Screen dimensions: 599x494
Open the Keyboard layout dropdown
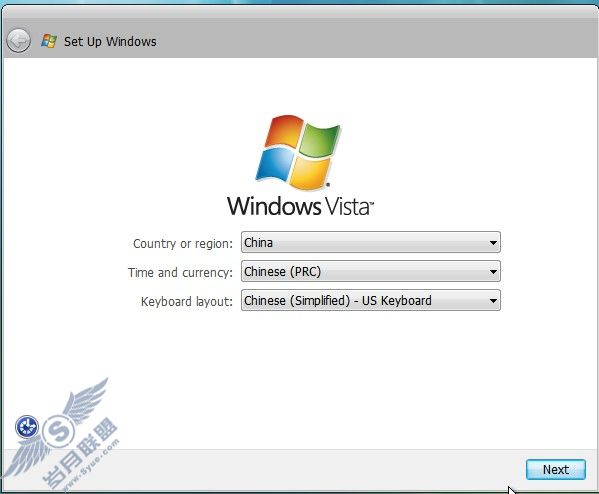click(x=371, y=300)
